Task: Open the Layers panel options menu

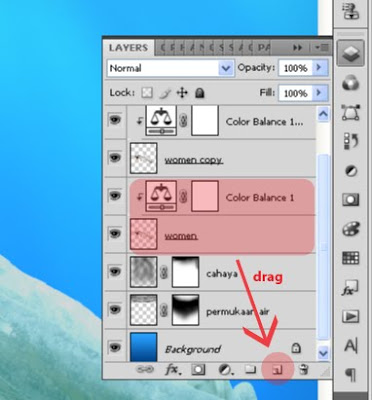Action: [x=322, y=48]
